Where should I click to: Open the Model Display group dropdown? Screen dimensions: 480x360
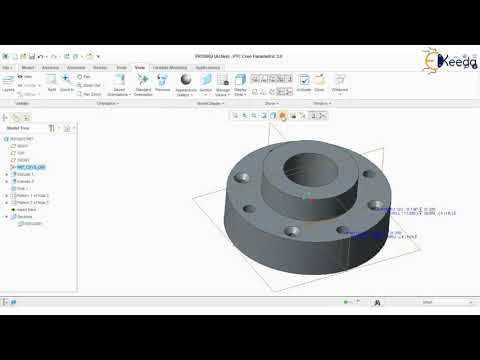210,103
